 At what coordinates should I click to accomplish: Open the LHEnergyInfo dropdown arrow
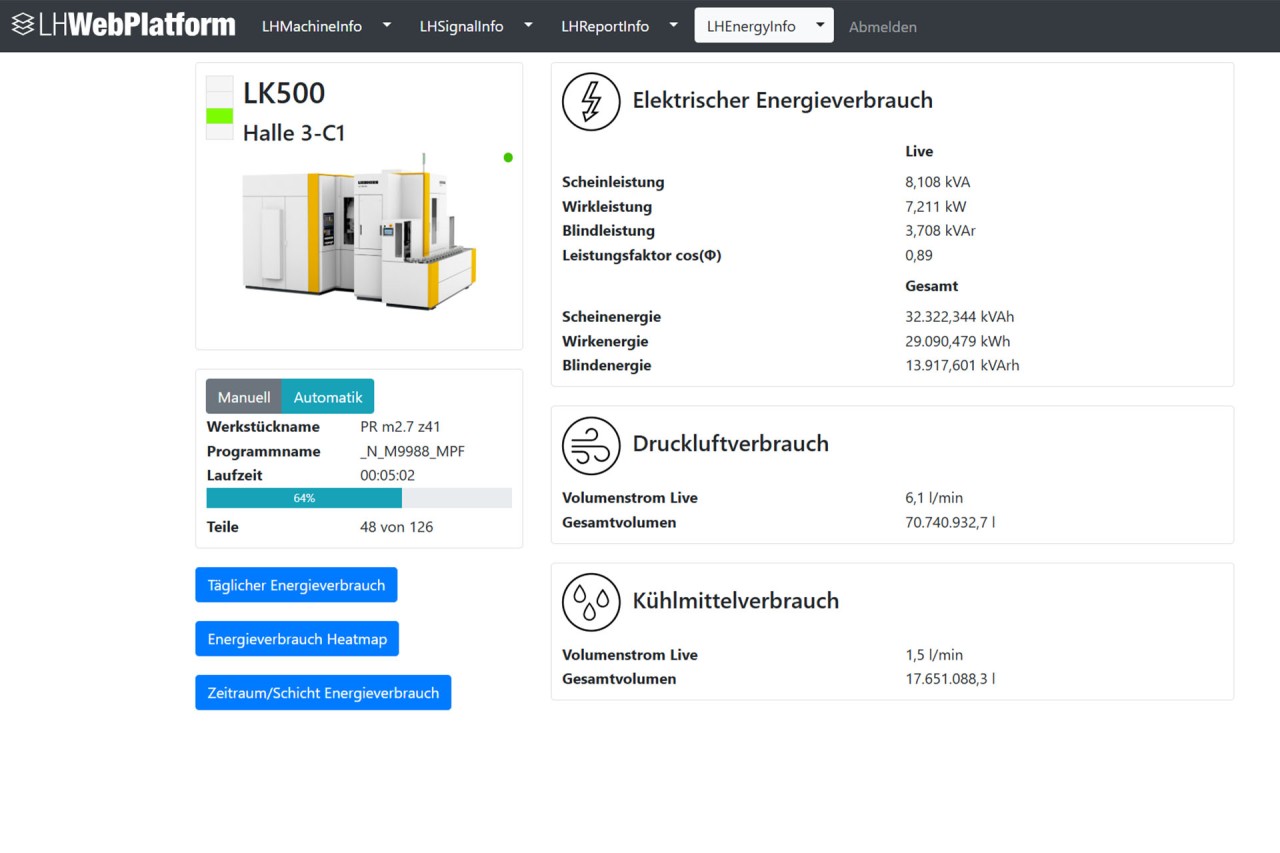[x=819, y=26]
